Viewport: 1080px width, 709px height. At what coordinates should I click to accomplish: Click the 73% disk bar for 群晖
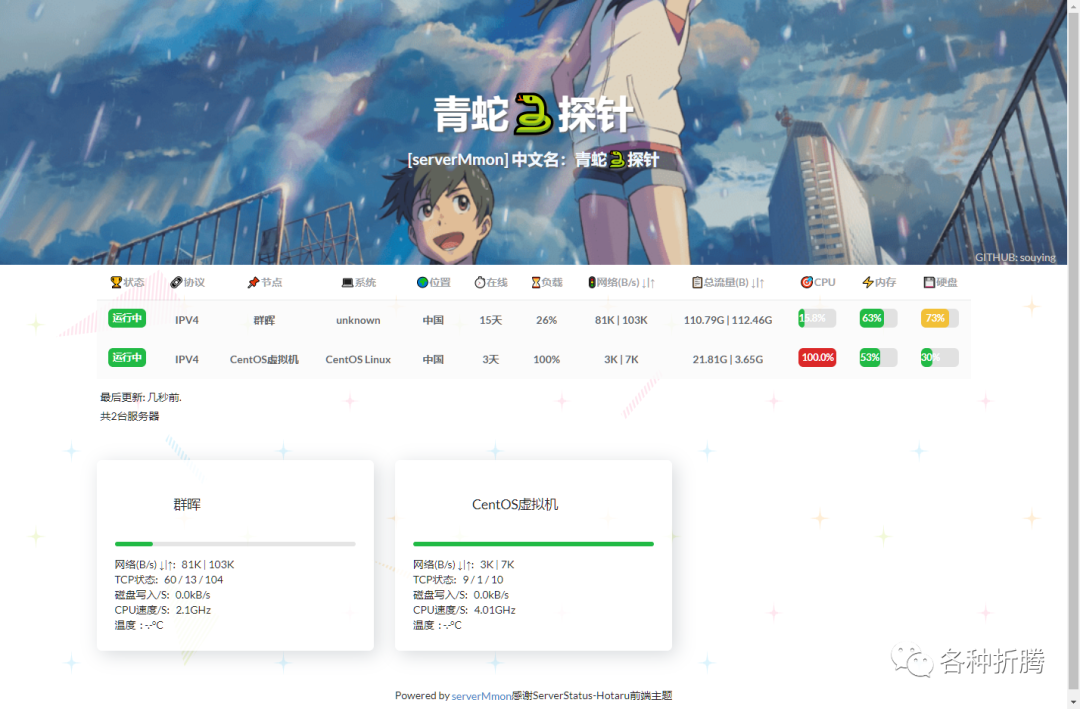tap(939, 318)
